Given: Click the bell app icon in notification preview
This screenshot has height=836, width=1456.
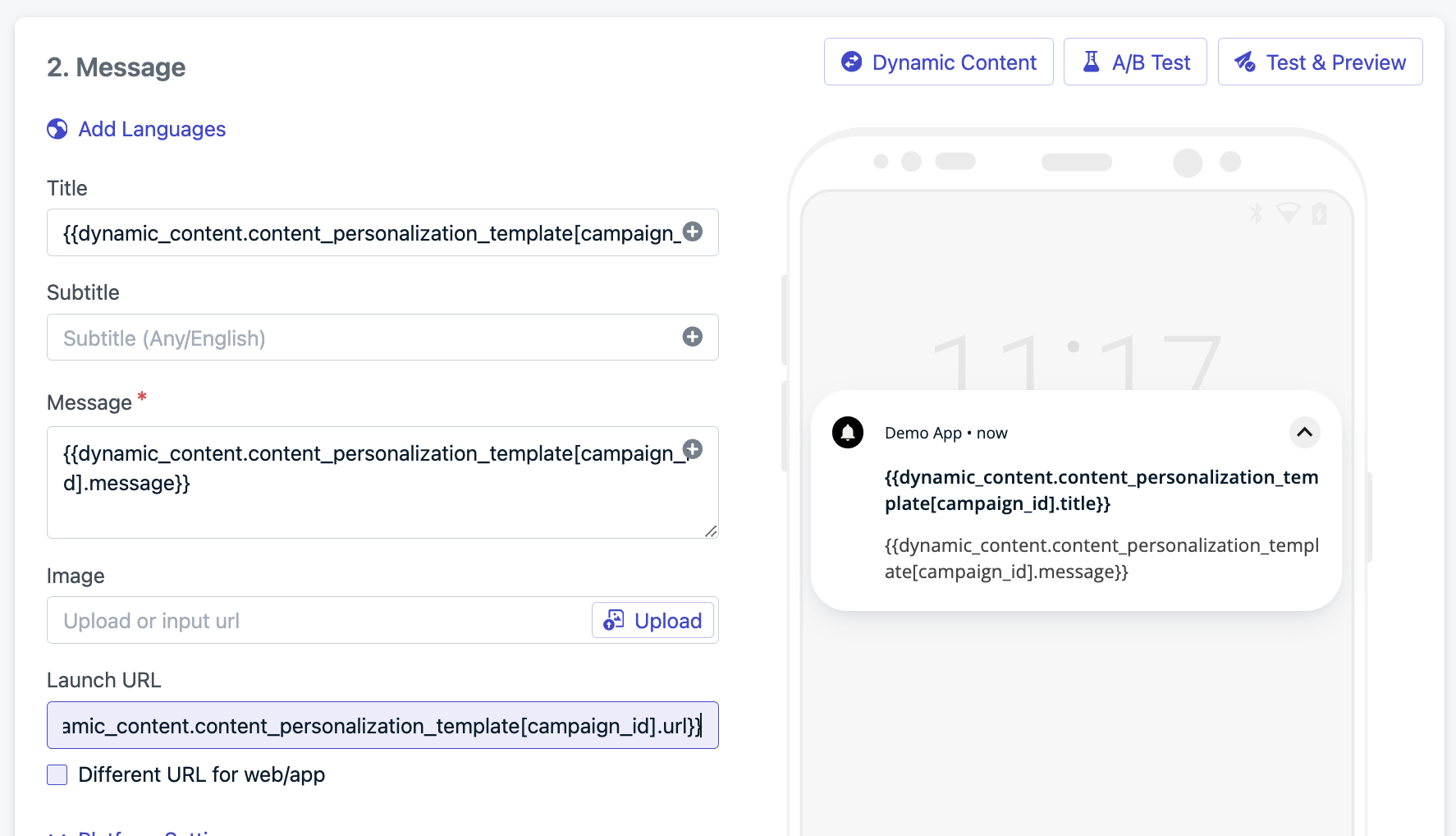Looking at the screenshot, I should coord(848,432).
